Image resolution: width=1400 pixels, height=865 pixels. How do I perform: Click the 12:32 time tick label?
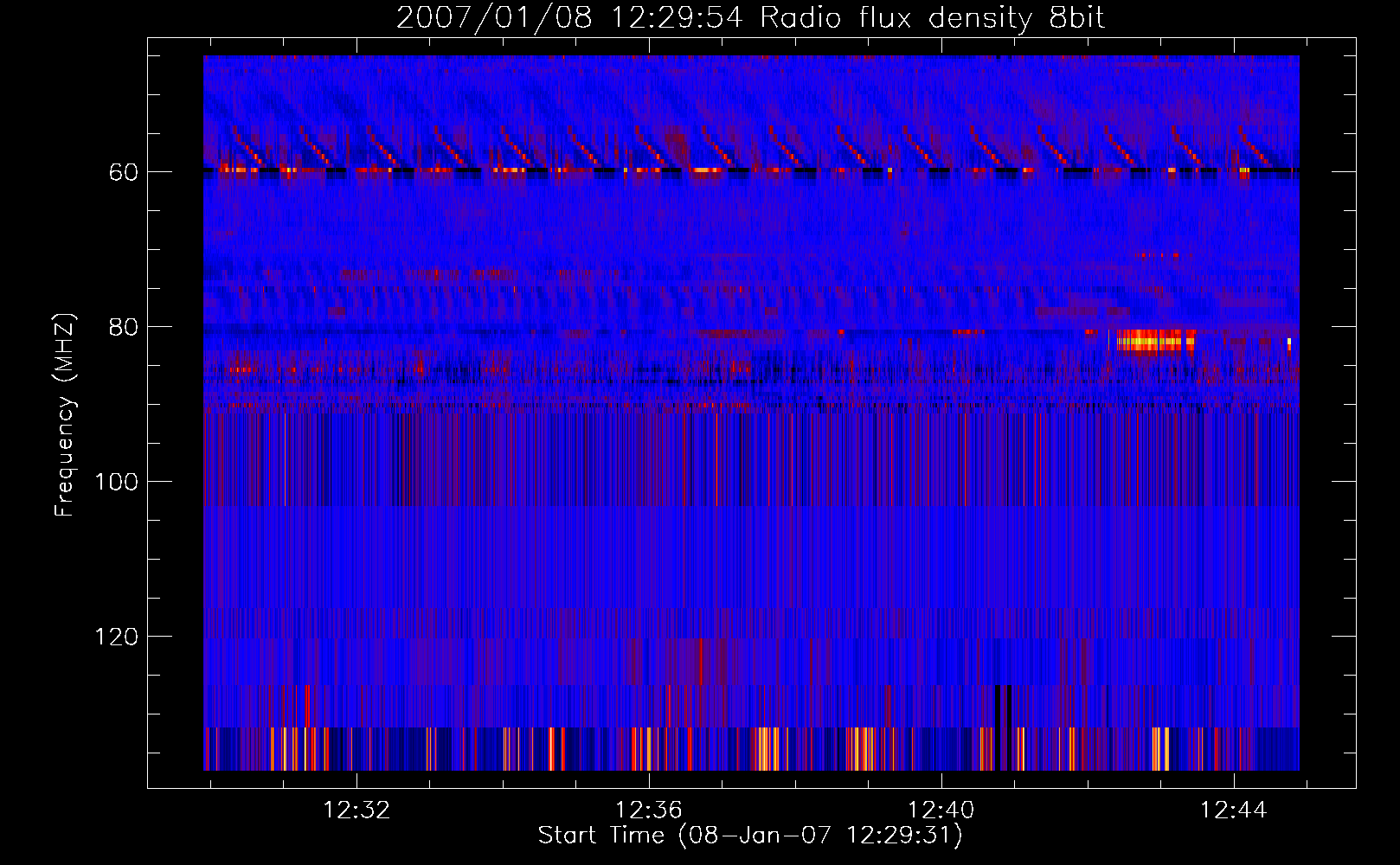[356, 810]
